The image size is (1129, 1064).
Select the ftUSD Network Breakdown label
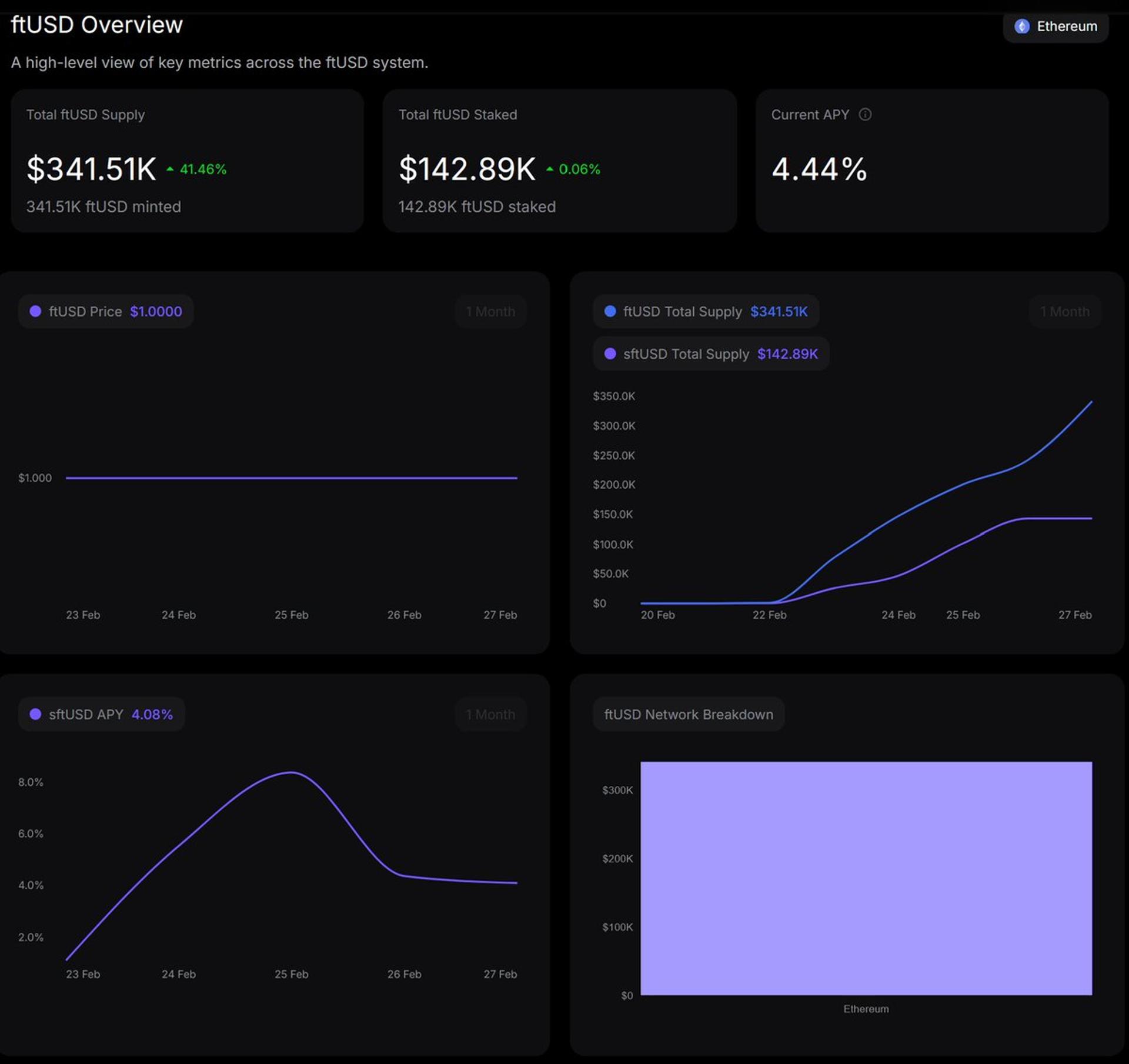(x=688, y=714)
